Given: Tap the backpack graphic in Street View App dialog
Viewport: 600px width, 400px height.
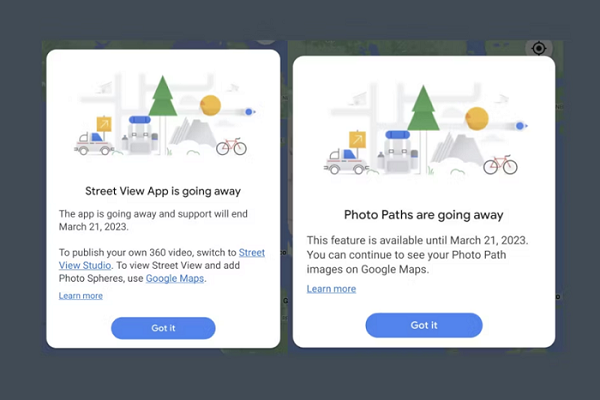Looking at the screenshot, I should click(139, 135).
